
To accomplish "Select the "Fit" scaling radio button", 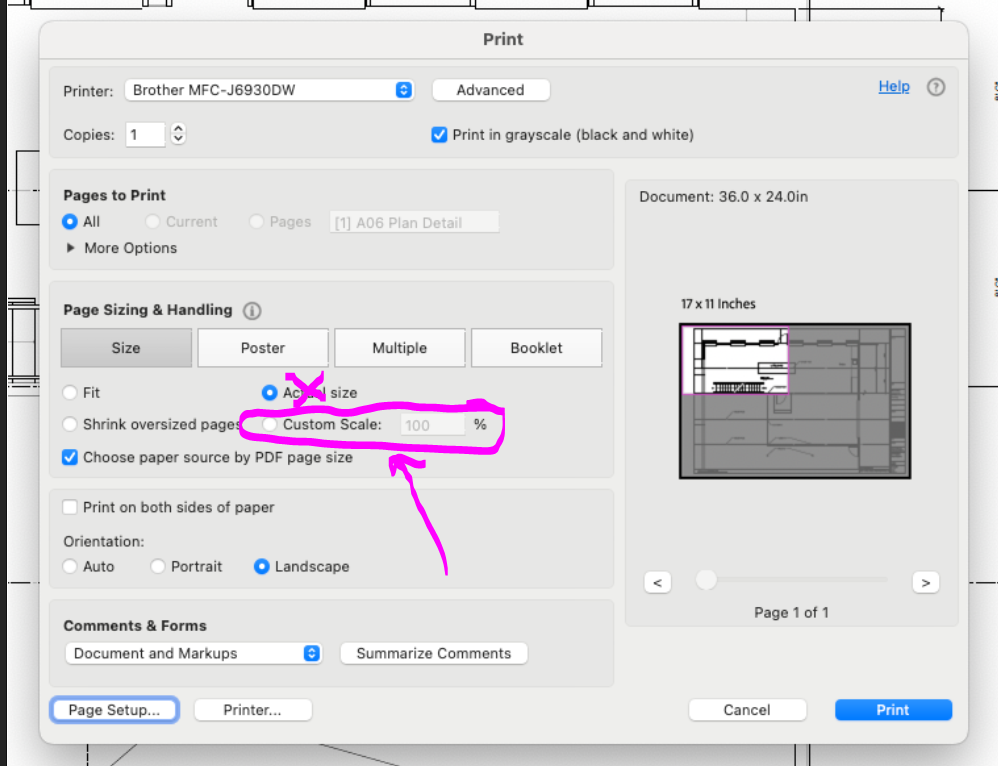I will [x=70, y=393].
